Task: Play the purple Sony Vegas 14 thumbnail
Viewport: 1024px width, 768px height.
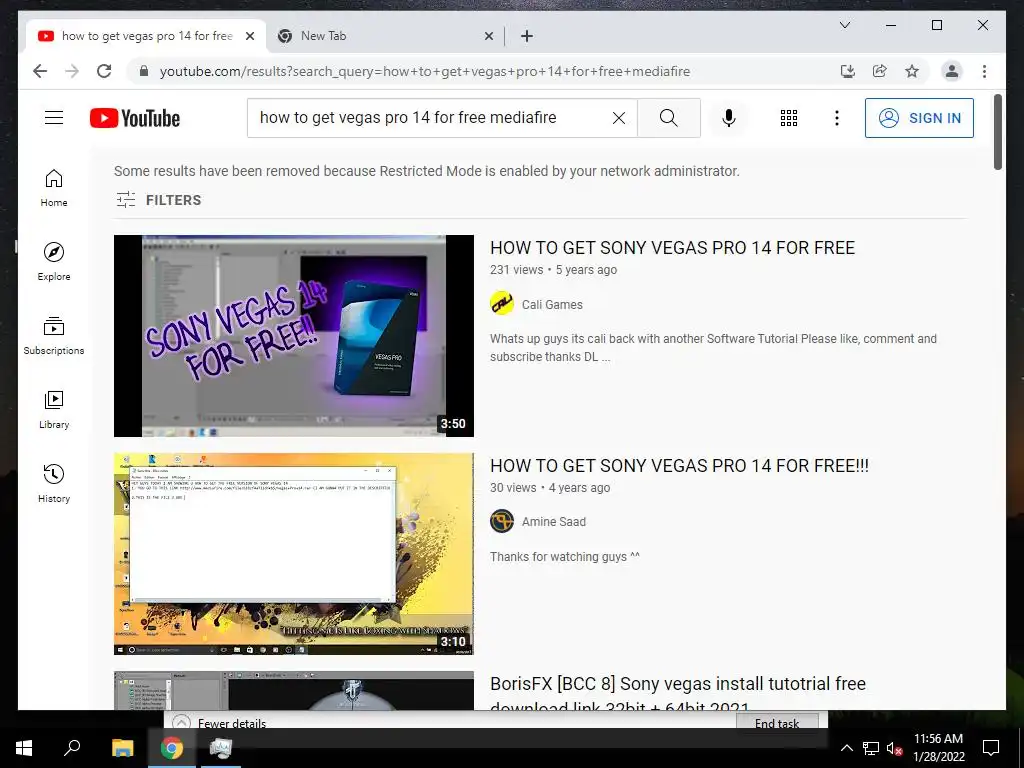Action: 294,336
